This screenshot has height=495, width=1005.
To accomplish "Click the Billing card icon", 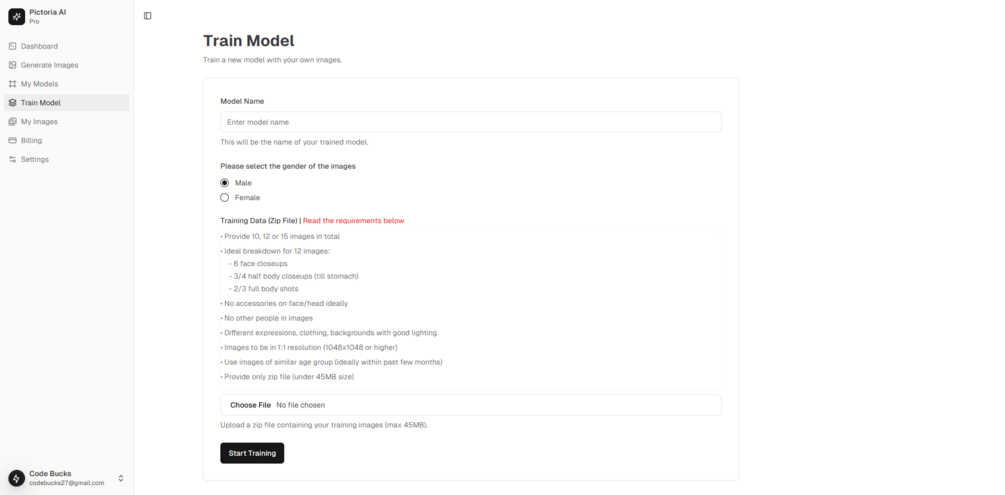I will (x=12, y=141).
